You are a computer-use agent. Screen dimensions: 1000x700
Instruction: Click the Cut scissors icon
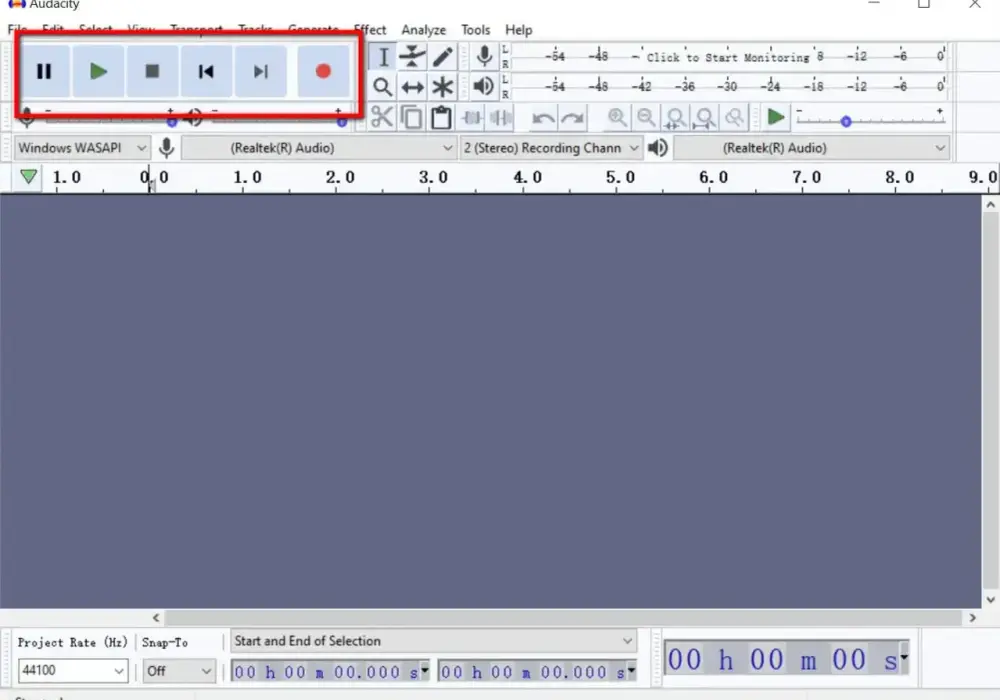click(381, 117)
